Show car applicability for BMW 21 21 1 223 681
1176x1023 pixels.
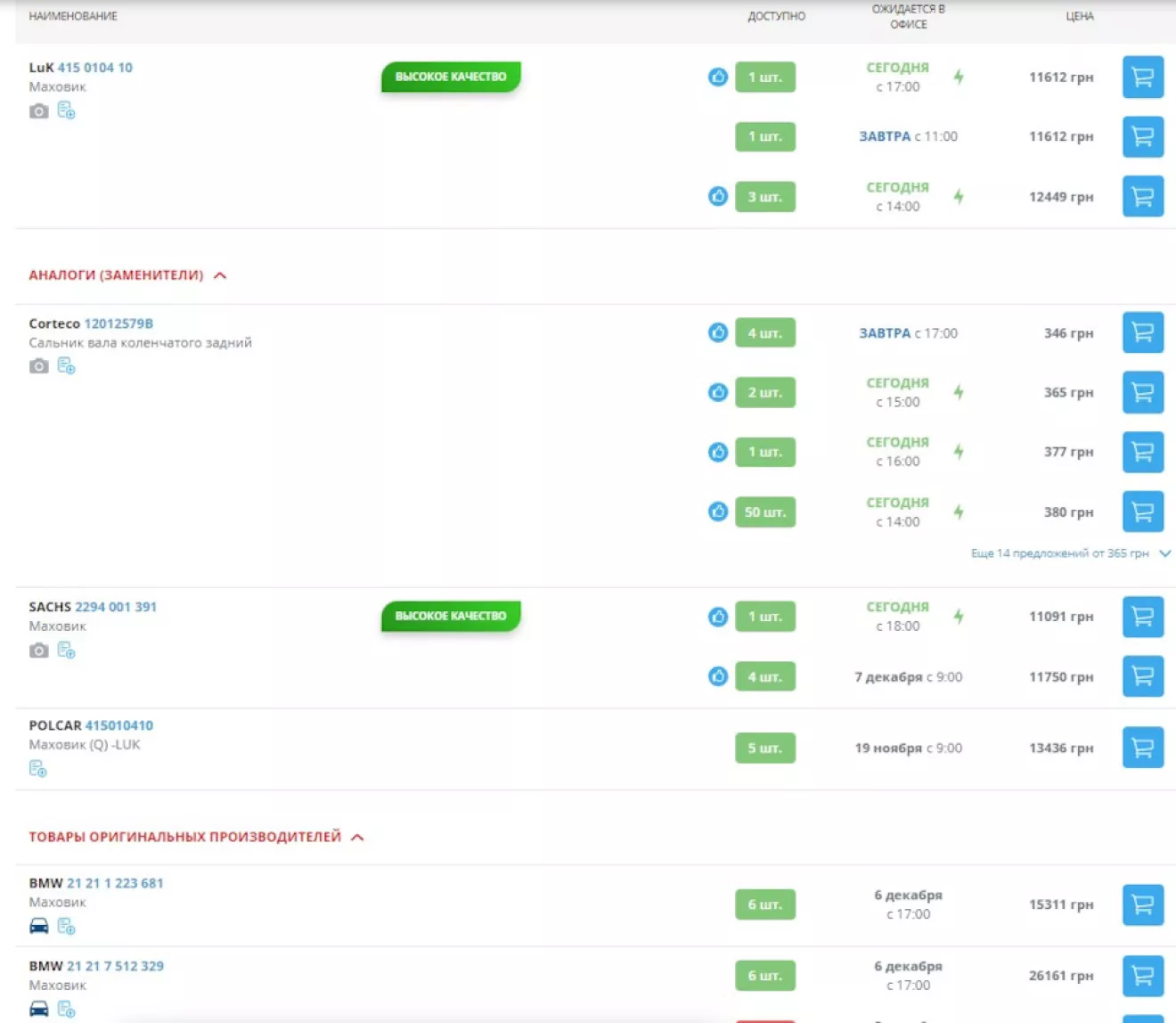(39, 926)
